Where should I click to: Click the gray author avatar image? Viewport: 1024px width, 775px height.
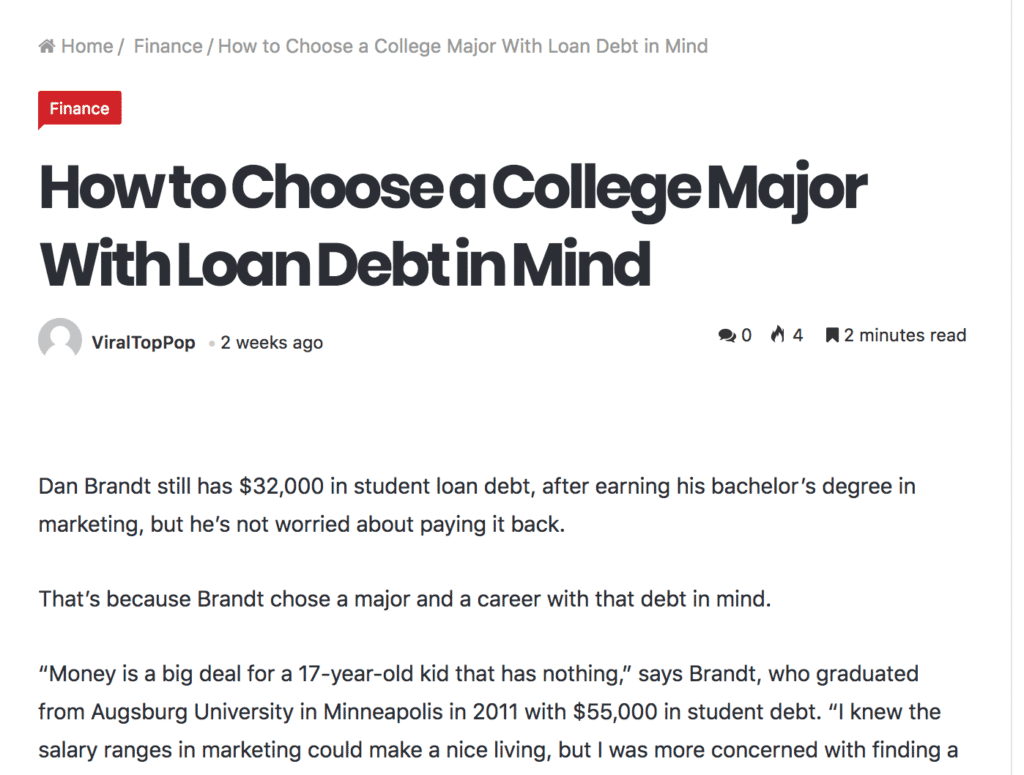[60, 340]
